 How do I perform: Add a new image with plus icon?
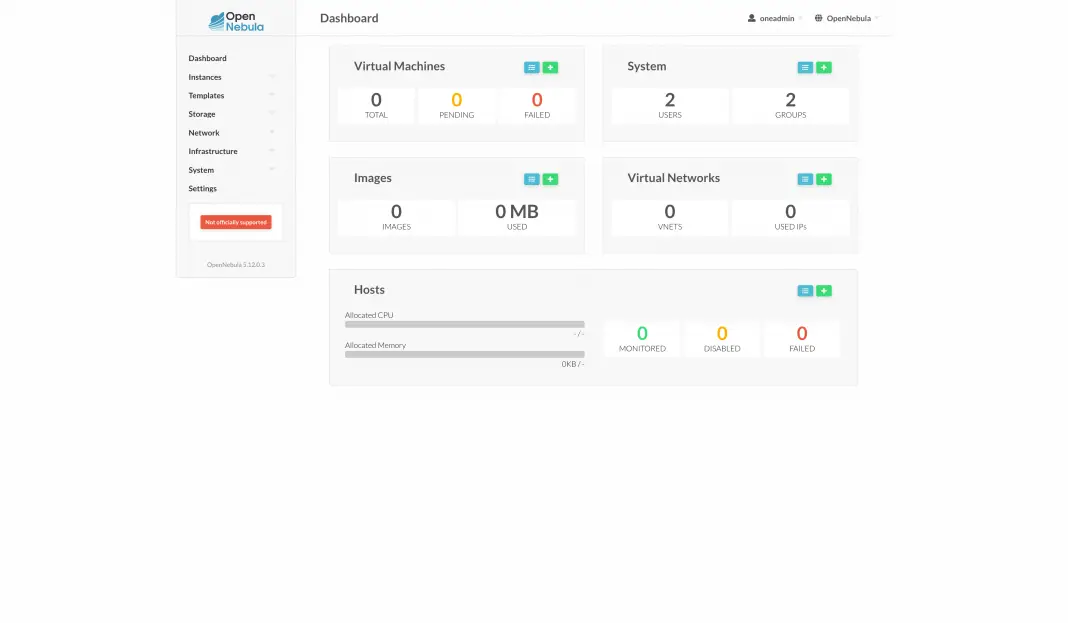click(x=550, y=180)
